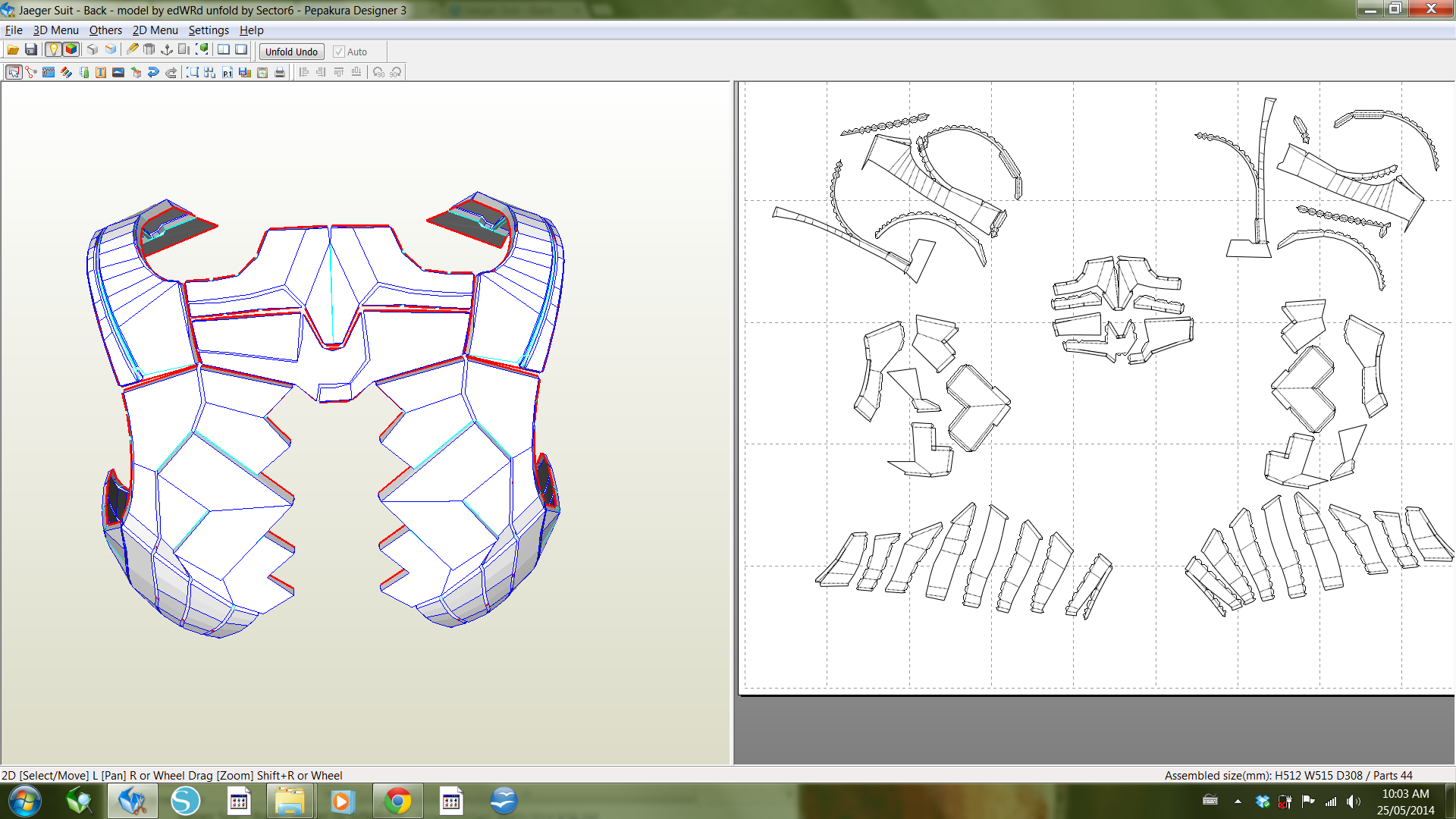Screen dimensions: 1456x819
Task: Open Windows Explorer folder in taskbar
Action: click(290, 801)
